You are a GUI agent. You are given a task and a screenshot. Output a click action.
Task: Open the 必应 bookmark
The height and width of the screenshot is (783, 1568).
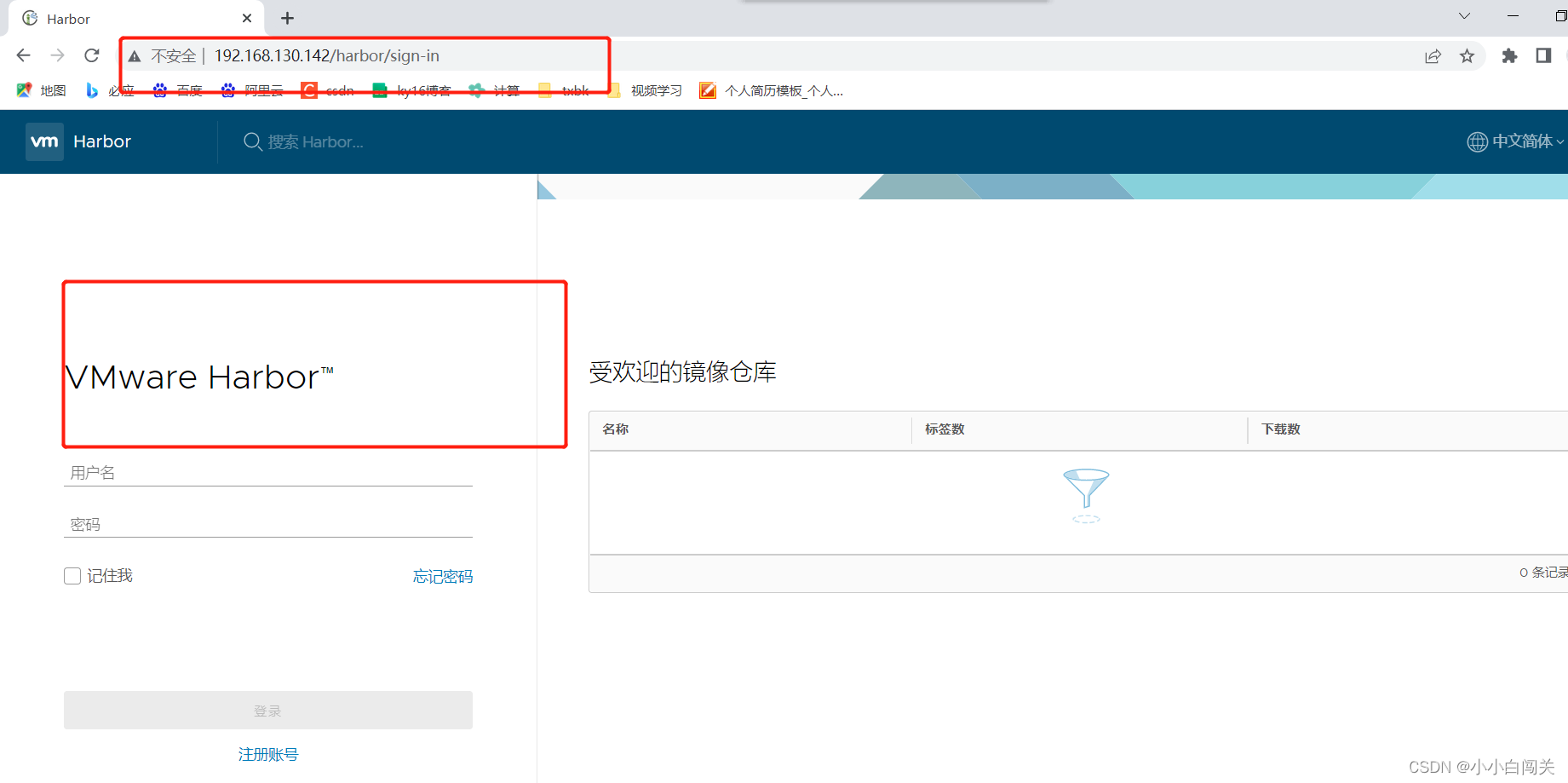point(110,90)
